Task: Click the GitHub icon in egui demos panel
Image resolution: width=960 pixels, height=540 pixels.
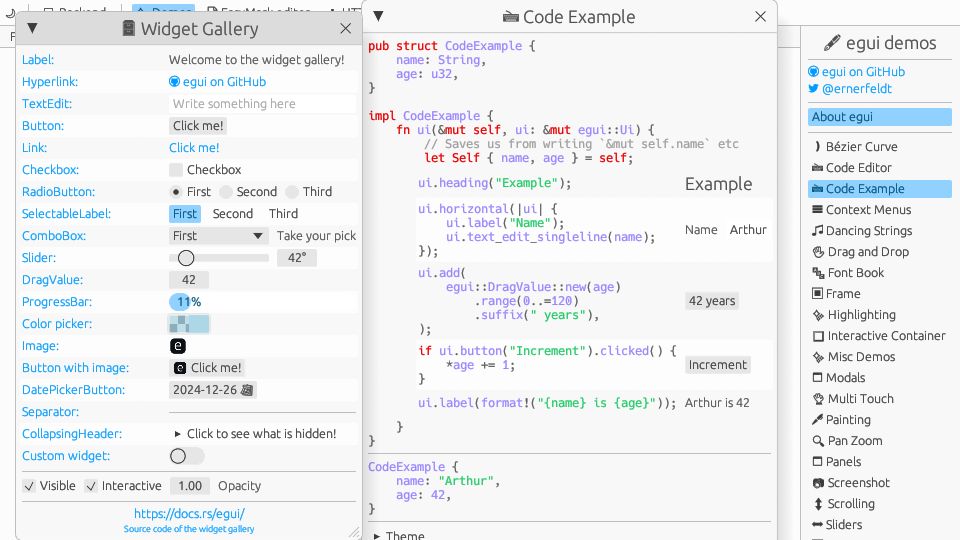Action: (x=813, y=72)
